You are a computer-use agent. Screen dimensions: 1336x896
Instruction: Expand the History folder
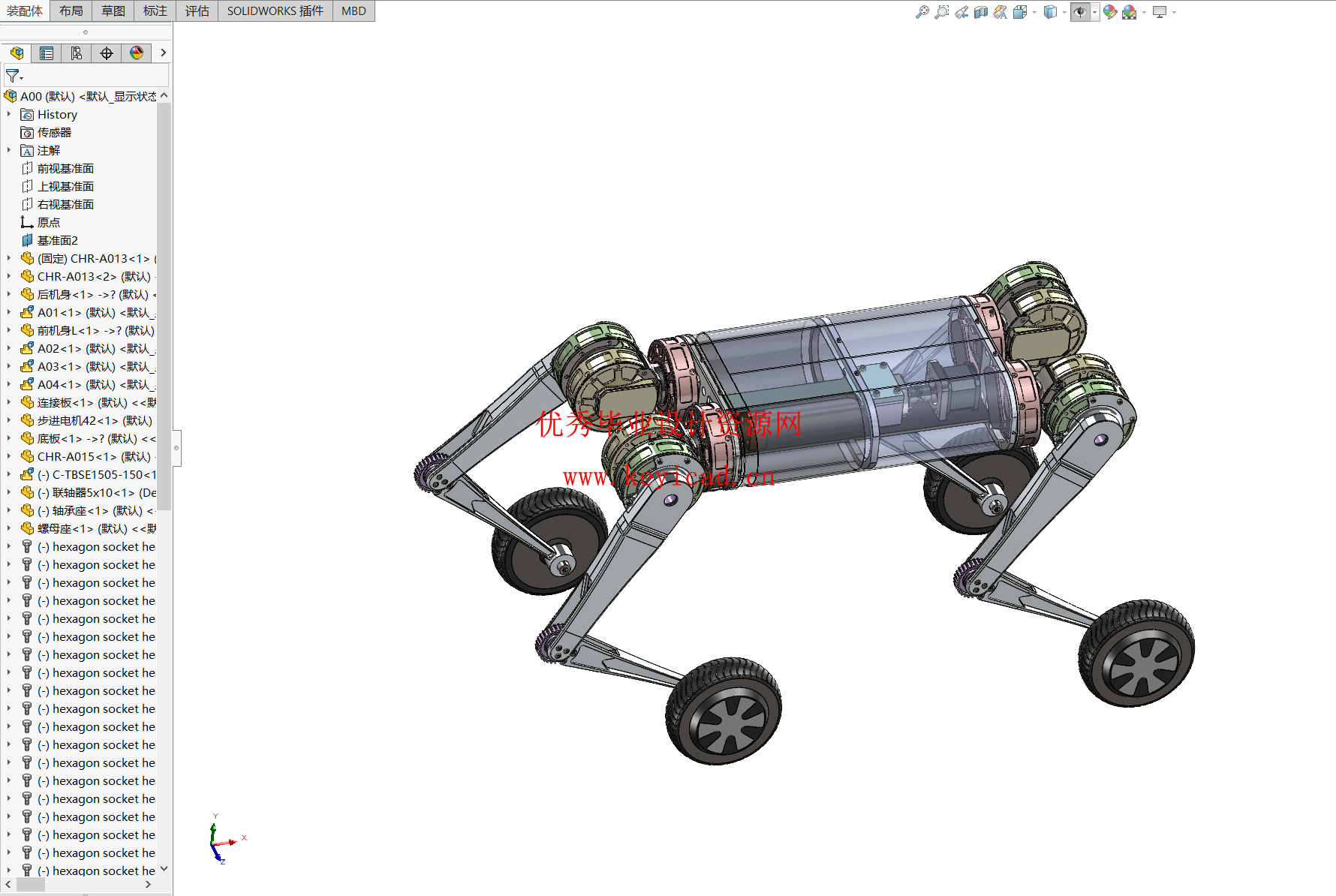9,114
